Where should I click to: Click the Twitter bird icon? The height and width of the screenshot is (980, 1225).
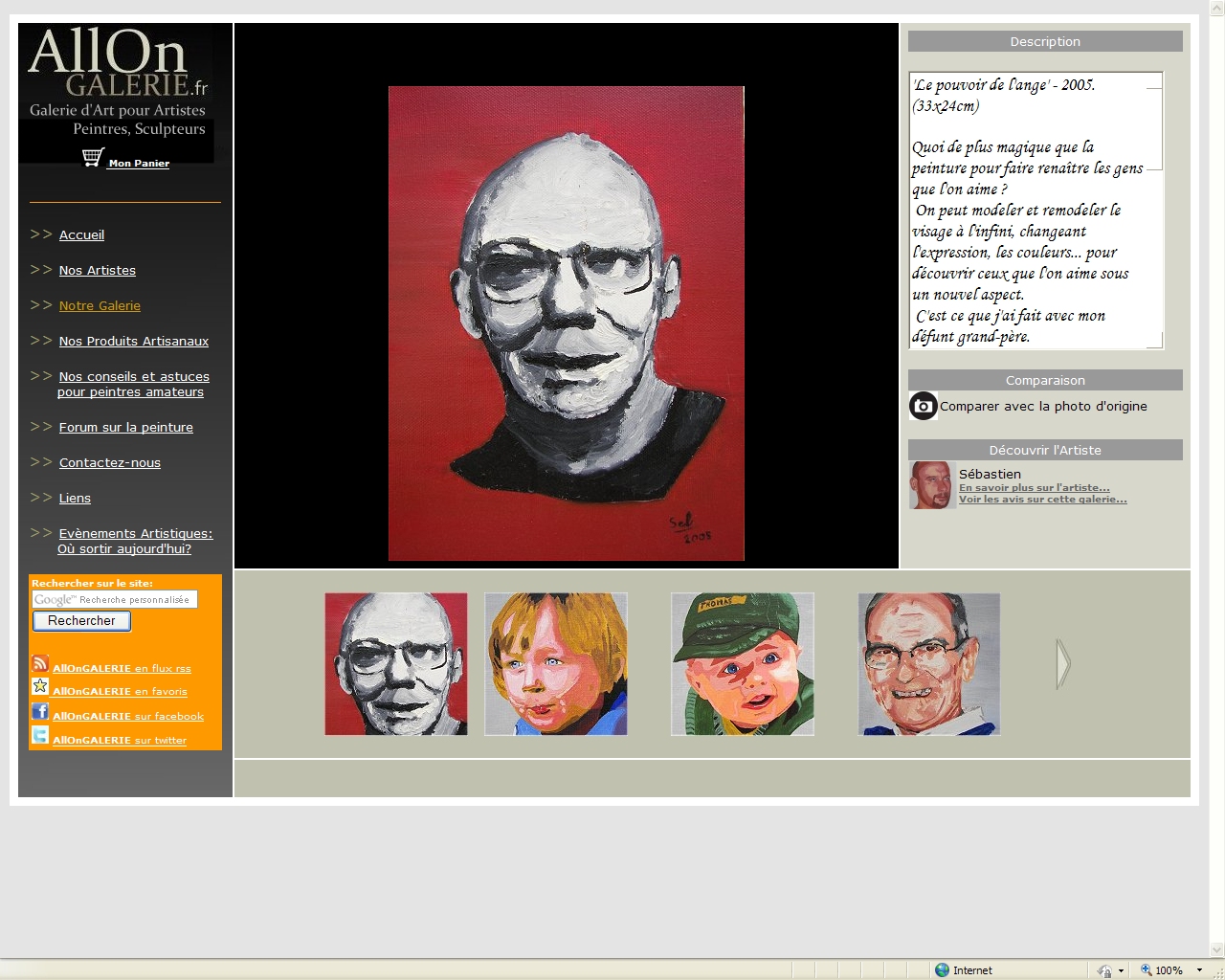coord(40,735)
